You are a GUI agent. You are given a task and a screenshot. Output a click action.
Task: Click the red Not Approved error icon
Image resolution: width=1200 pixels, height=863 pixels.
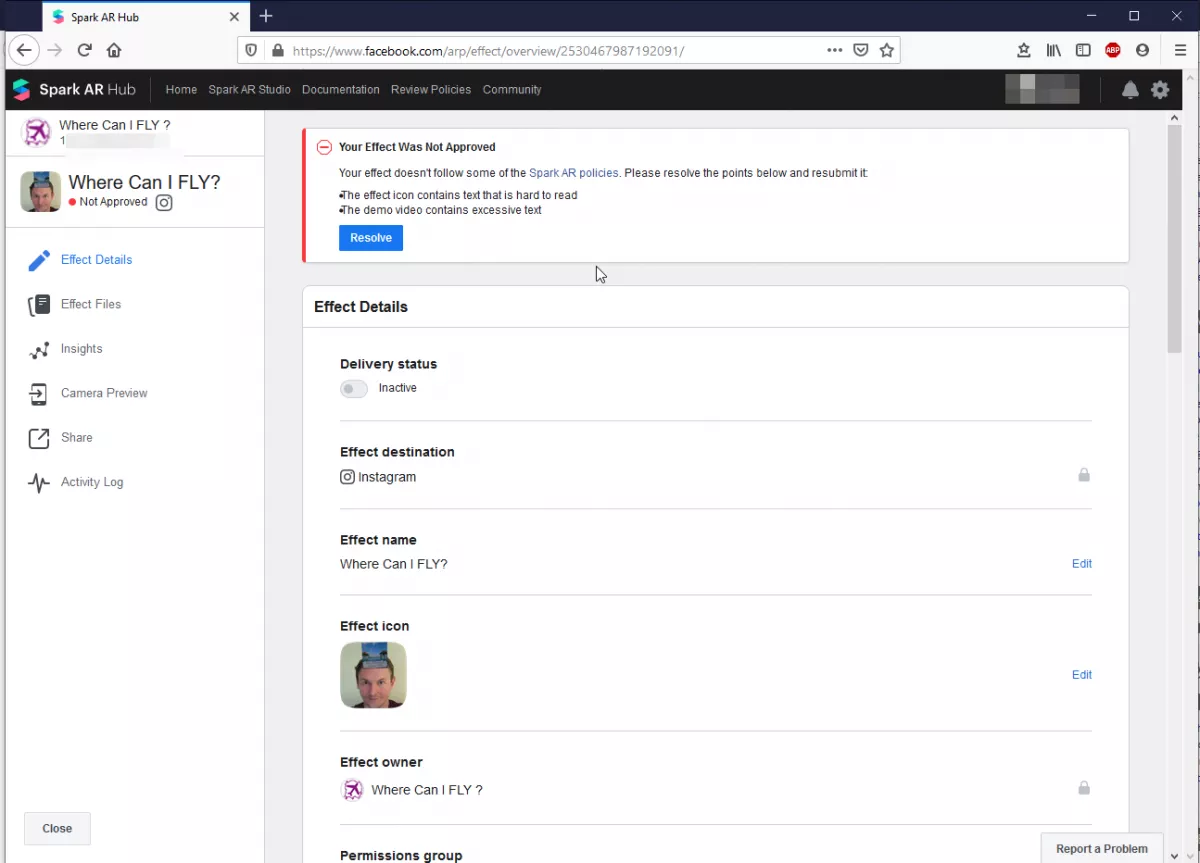tap(324, 147)
